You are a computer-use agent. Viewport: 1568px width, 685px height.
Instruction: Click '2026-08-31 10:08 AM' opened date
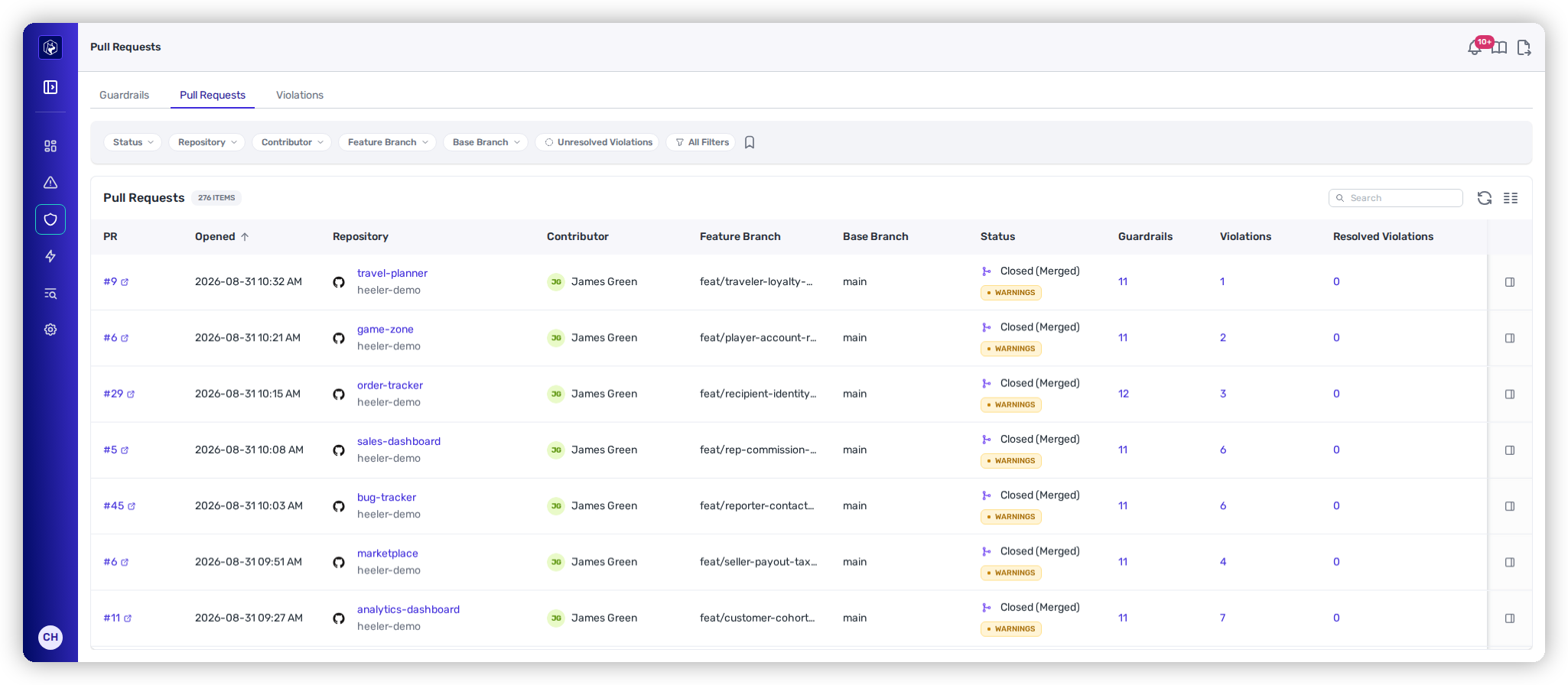249,450
